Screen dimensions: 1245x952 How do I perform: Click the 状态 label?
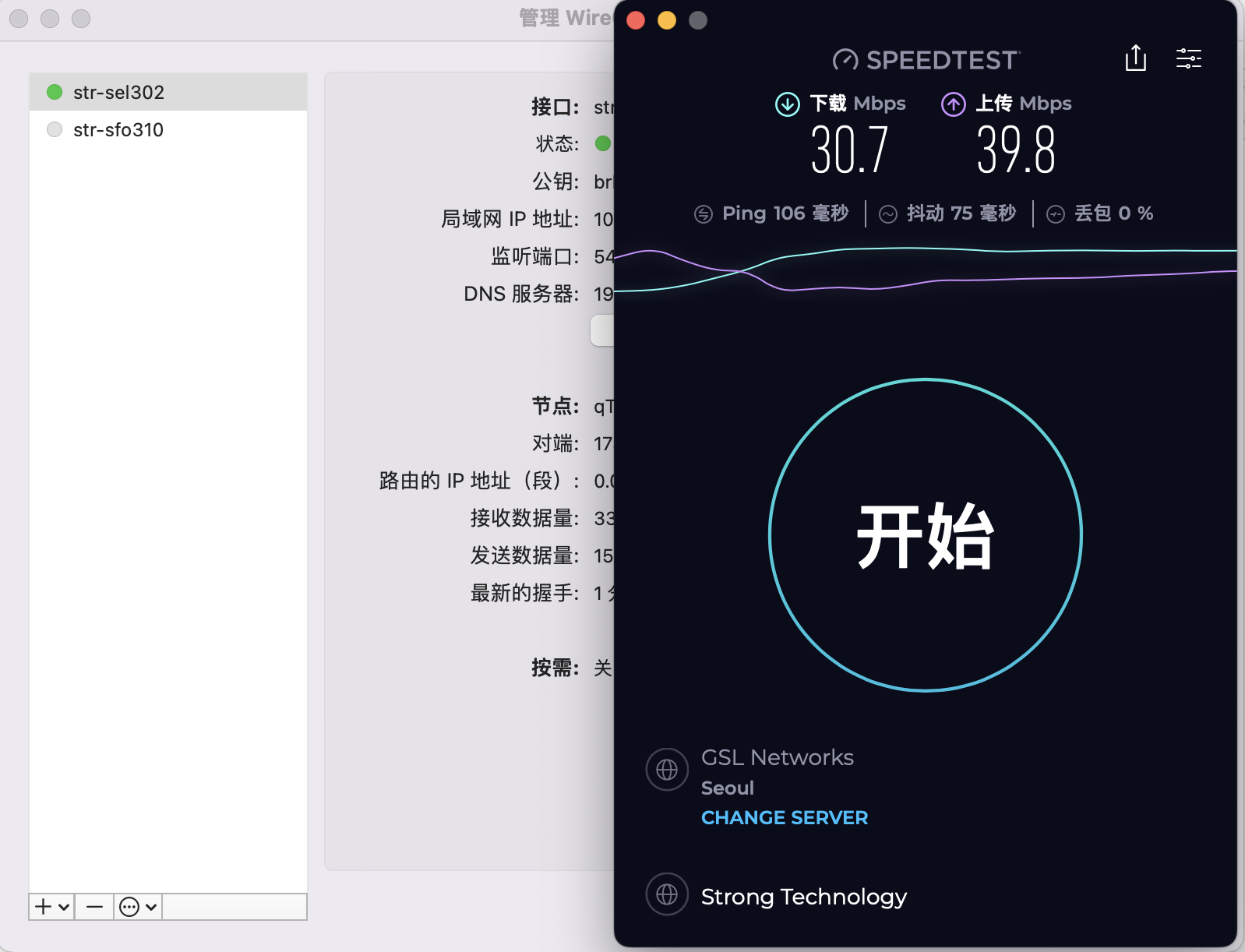click(557, 144)
